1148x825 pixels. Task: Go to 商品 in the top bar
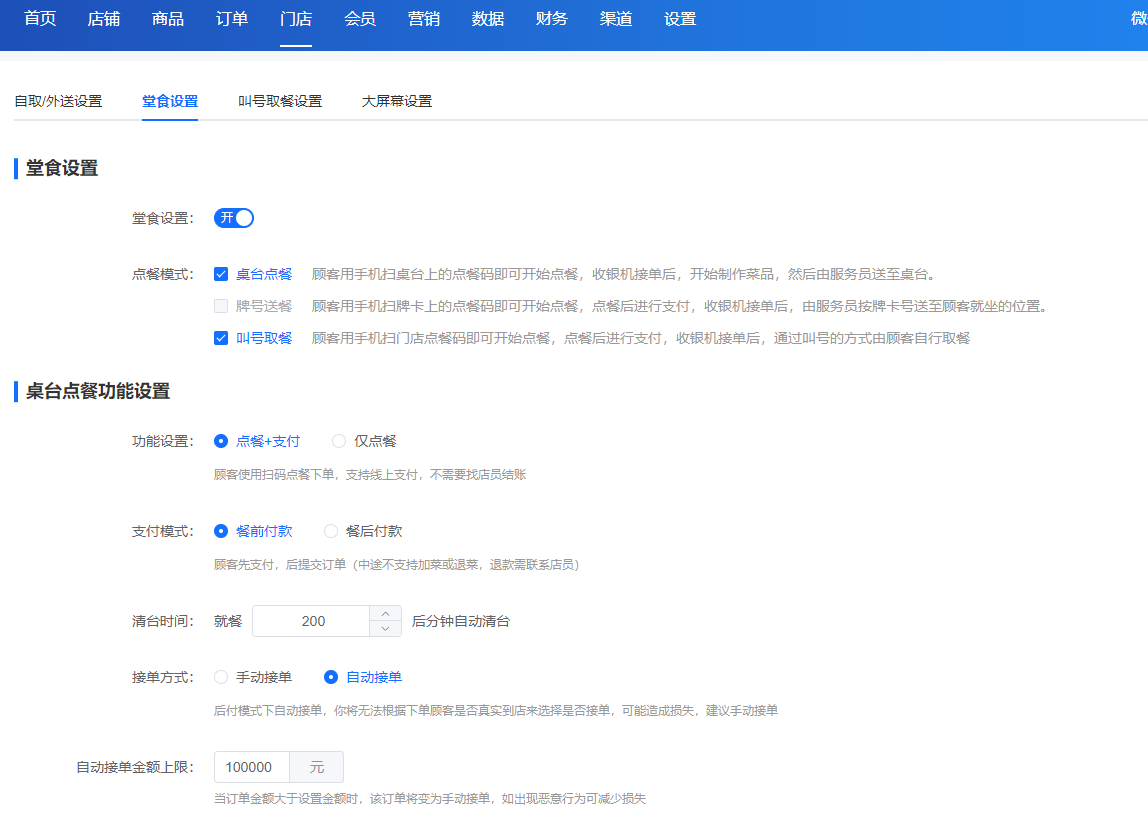[168, 19]
